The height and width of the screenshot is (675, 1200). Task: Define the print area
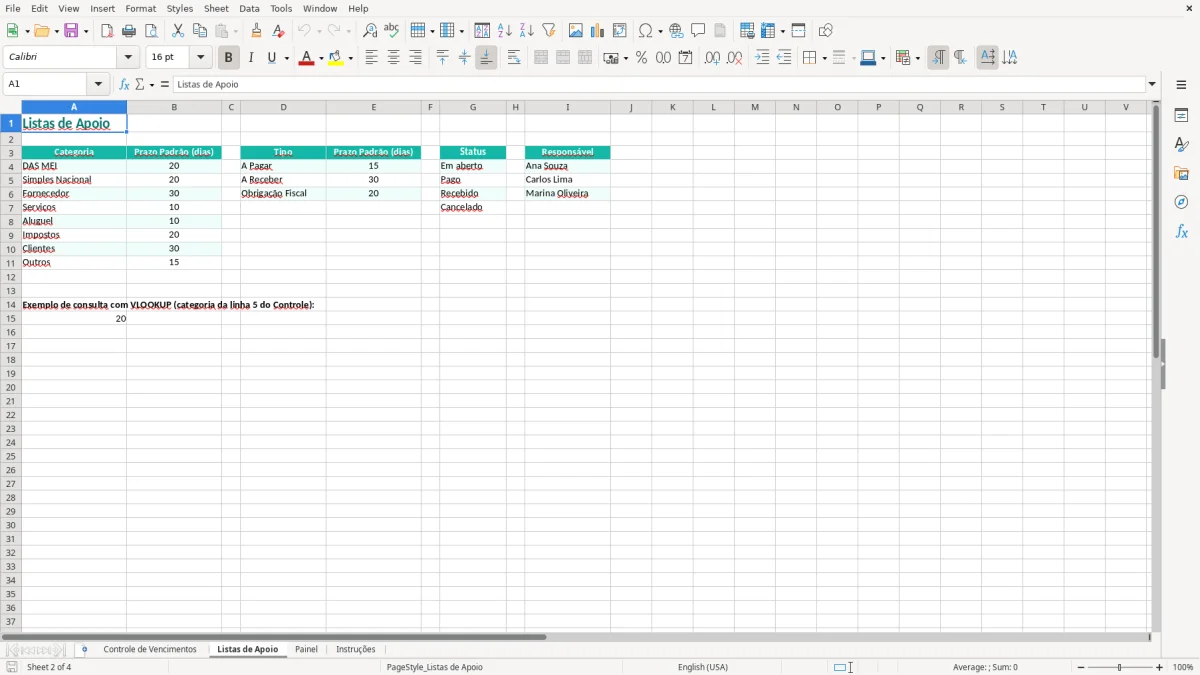[747, 31]
